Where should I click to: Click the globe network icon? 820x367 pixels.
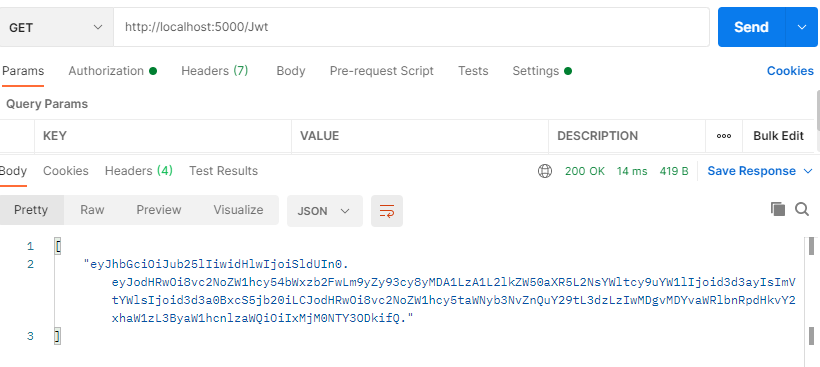545,171
